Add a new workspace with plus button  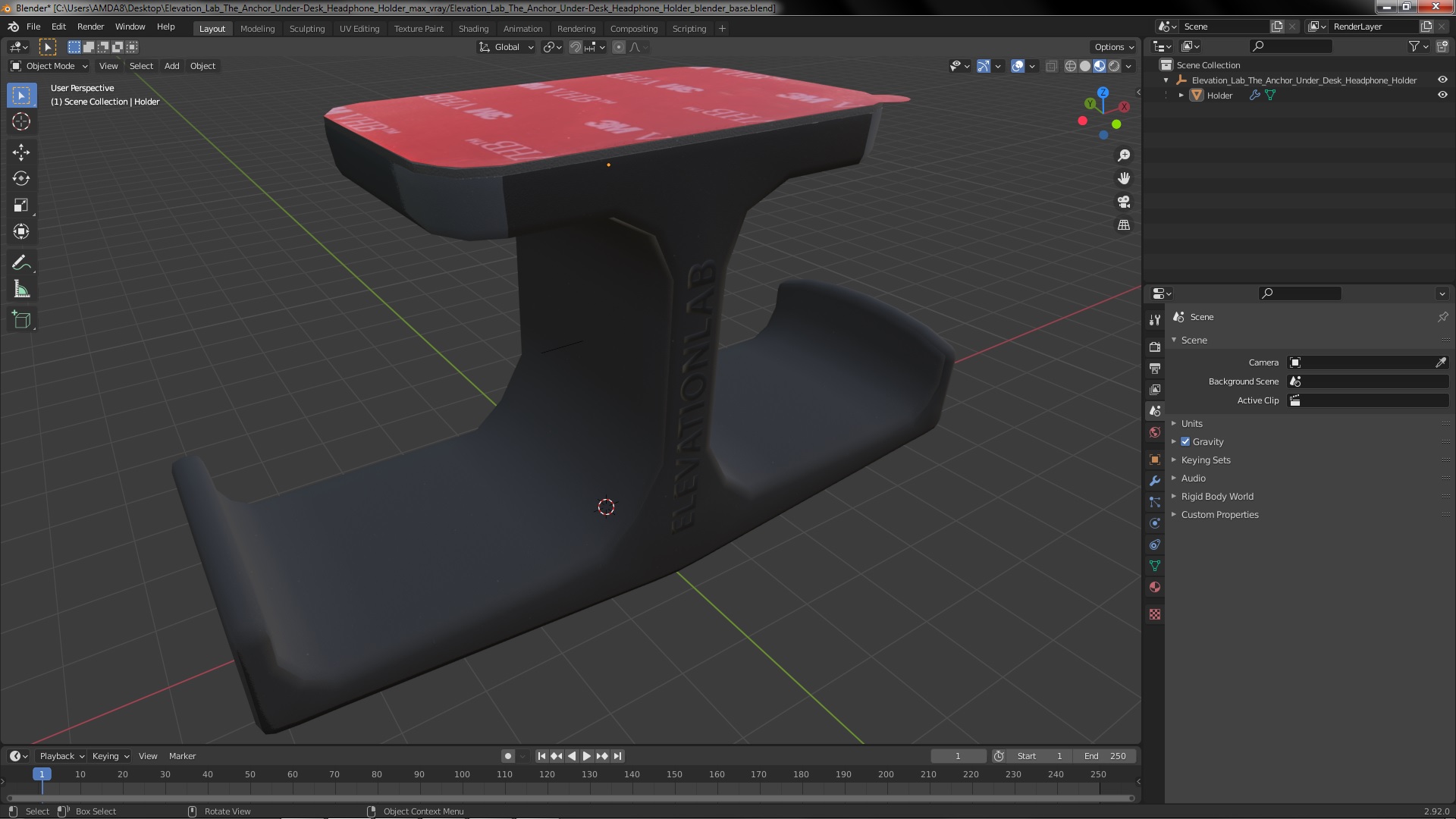722,29
